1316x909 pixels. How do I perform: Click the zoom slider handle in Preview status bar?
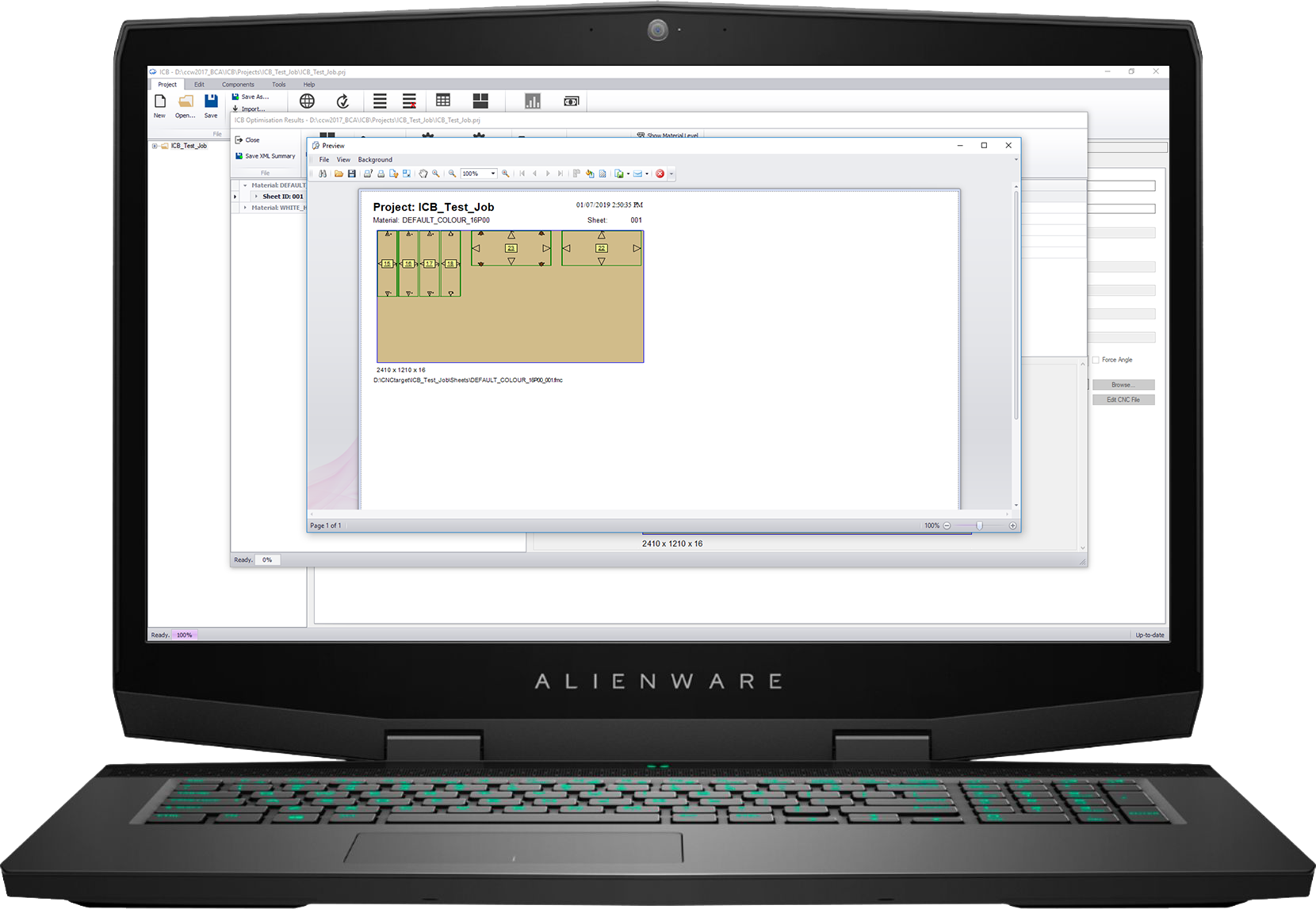980,525
